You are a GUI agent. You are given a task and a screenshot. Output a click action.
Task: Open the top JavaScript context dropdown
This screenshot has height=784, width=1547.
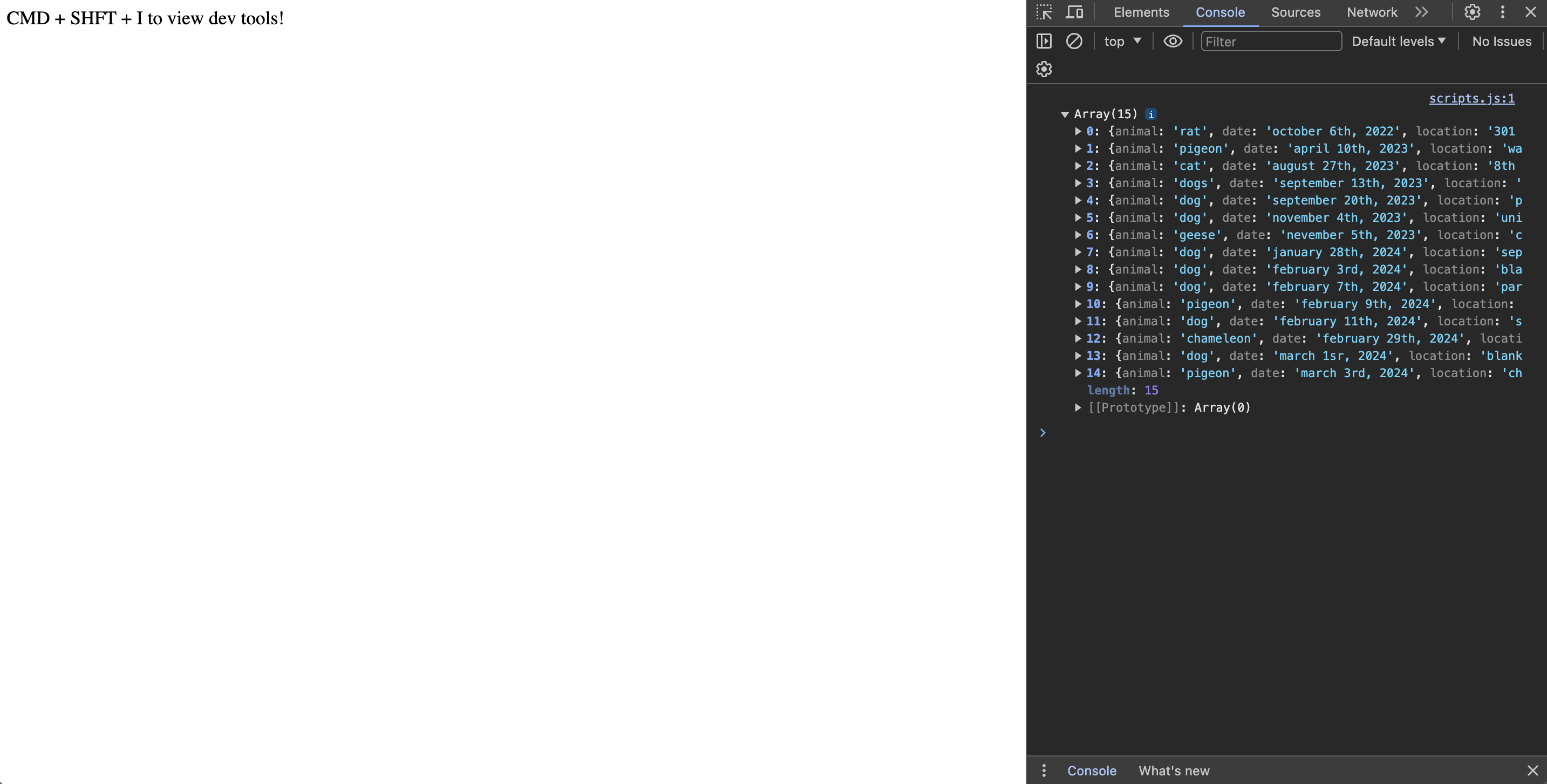1122,41
